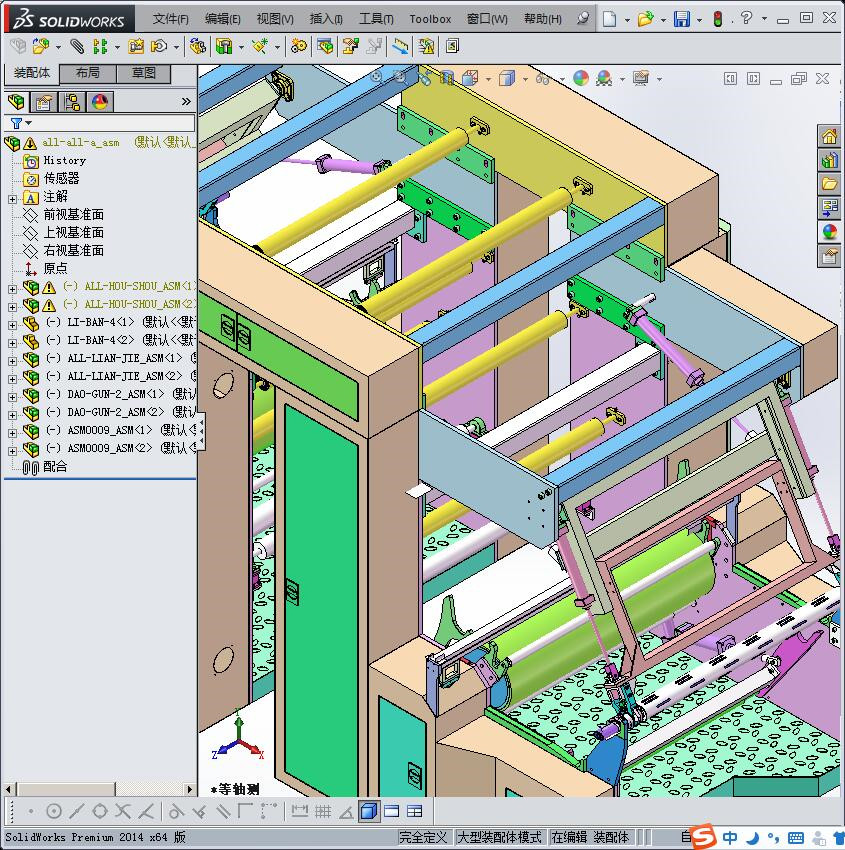Toggle length snap dimension icon
This screenshot has width=845, height=850.
coord(299,812)
